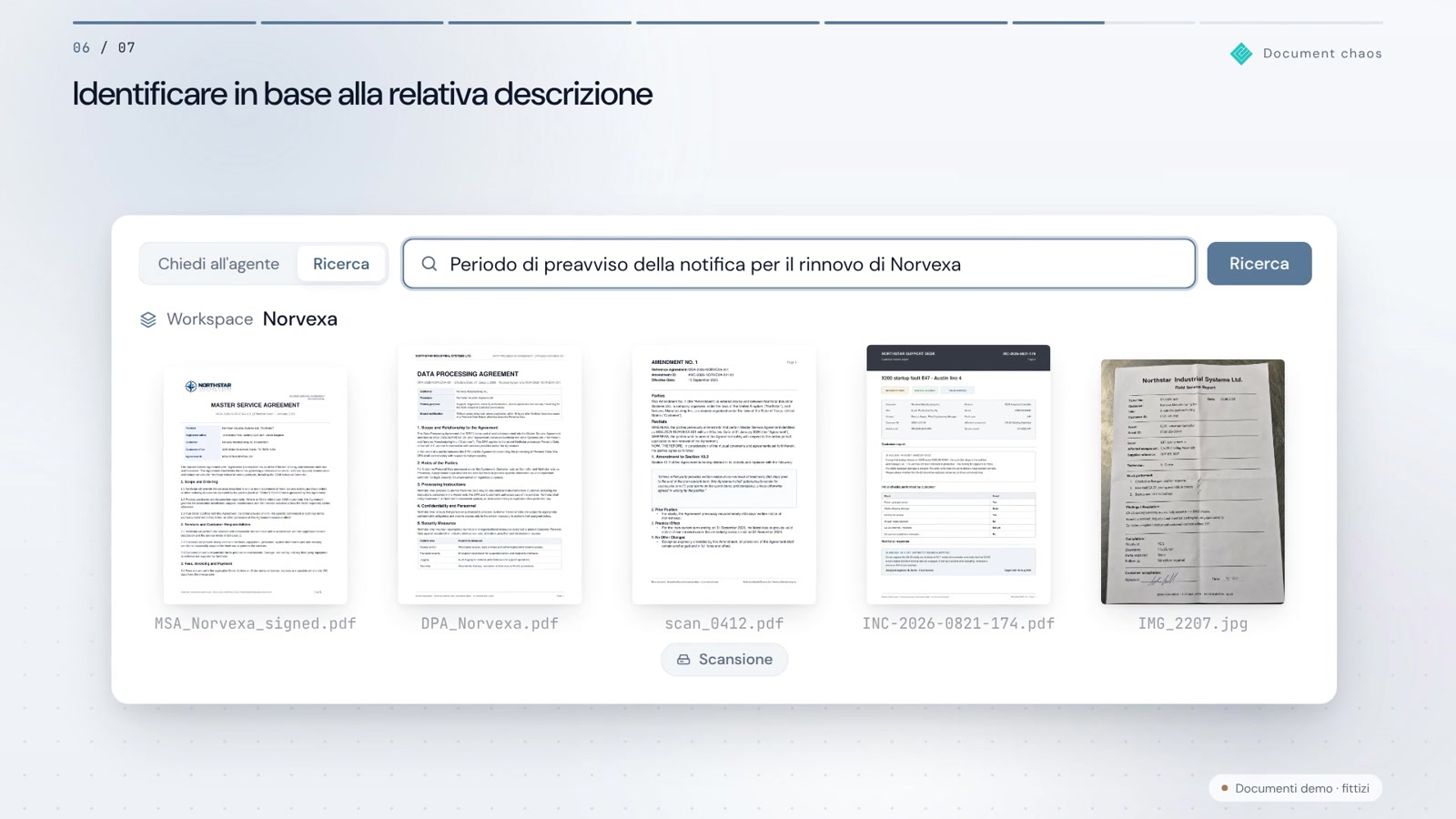
Task: Click the Document chaos label text
Action: 1322,54
